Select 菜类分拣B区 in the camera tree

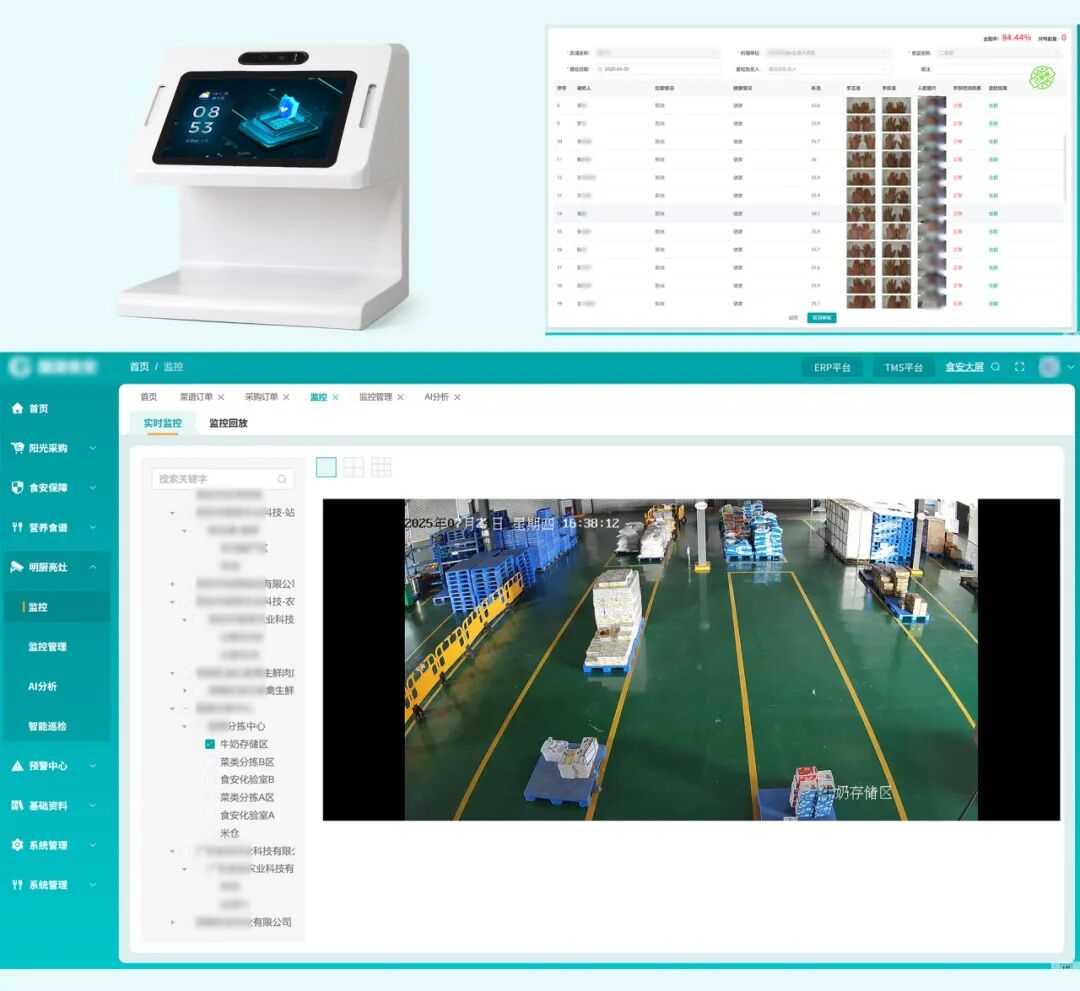pos(247,762)
